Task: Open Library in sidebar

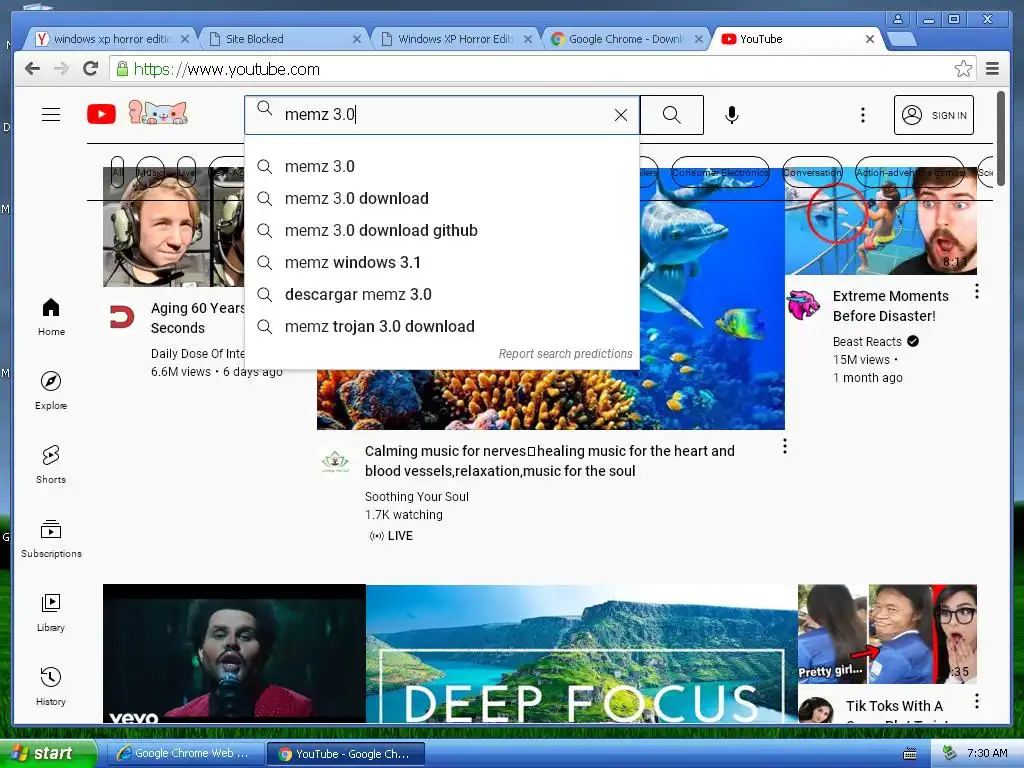Action: 51,613
